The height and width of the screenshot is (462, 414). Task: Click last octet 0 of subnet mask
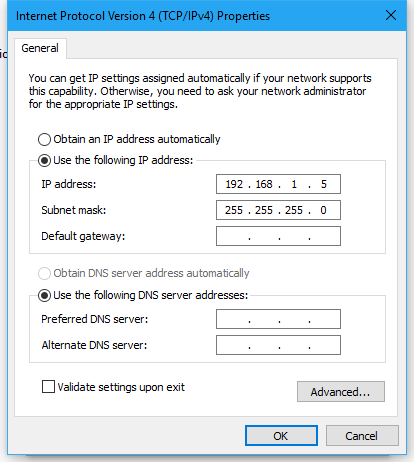(323, 210)
